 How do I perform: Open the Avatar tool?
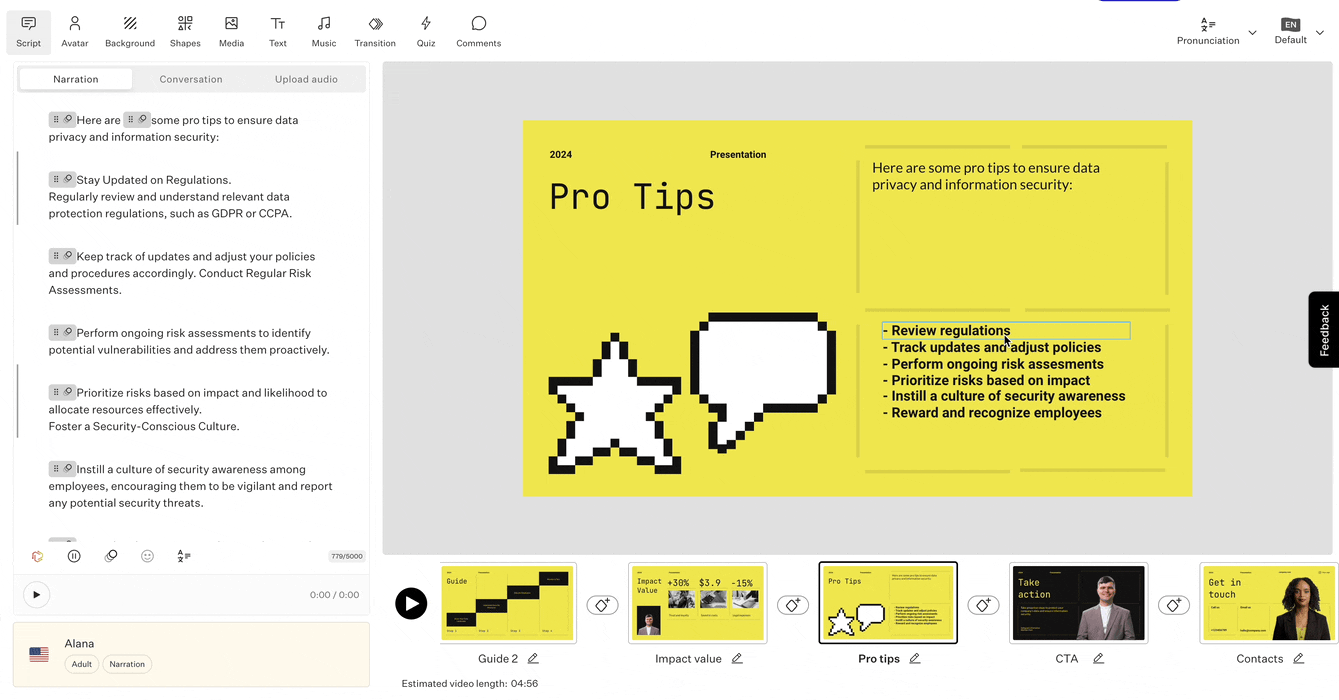click(74, 31)
